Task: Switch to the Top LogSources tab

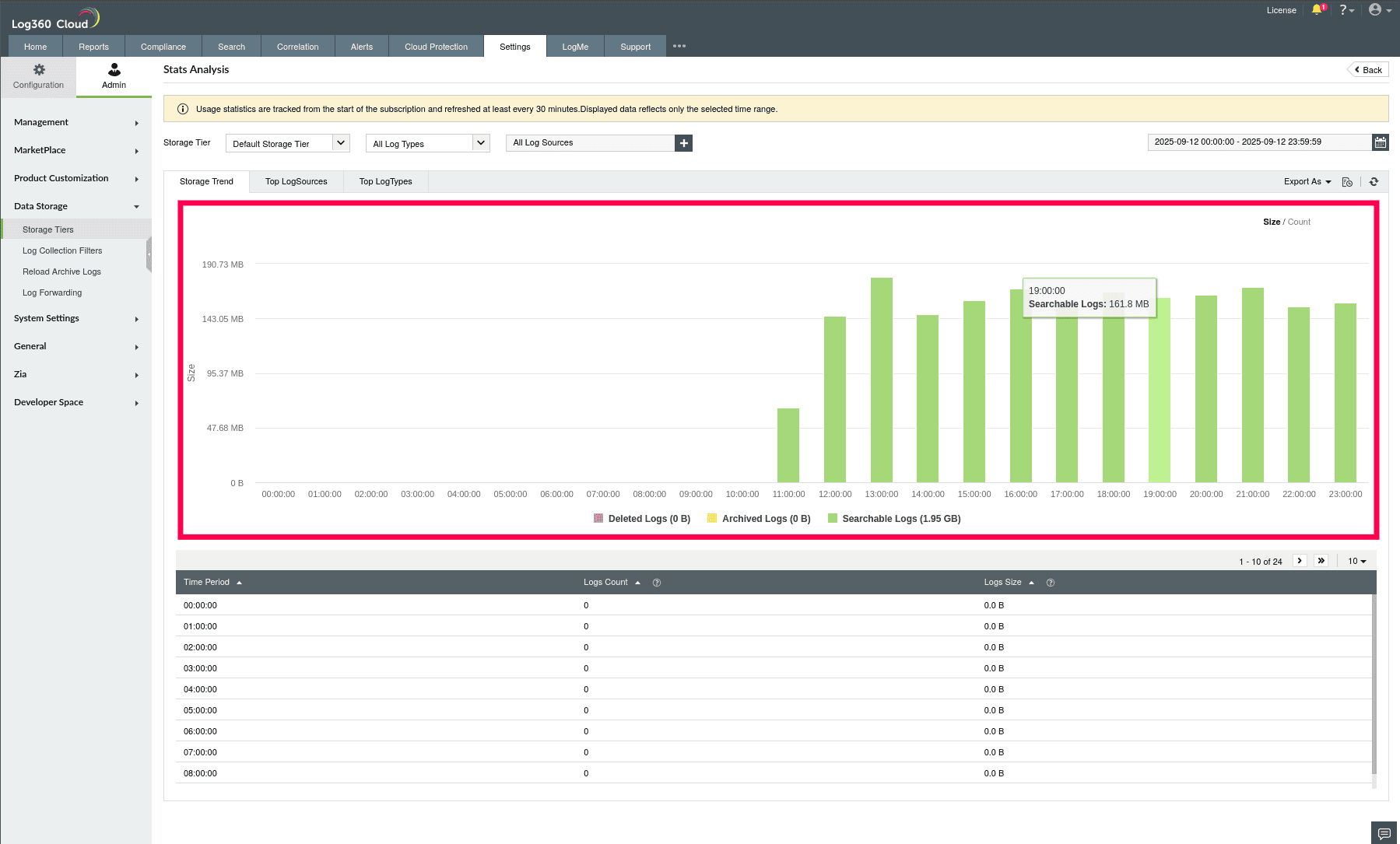Action: (x=296, y=182)
